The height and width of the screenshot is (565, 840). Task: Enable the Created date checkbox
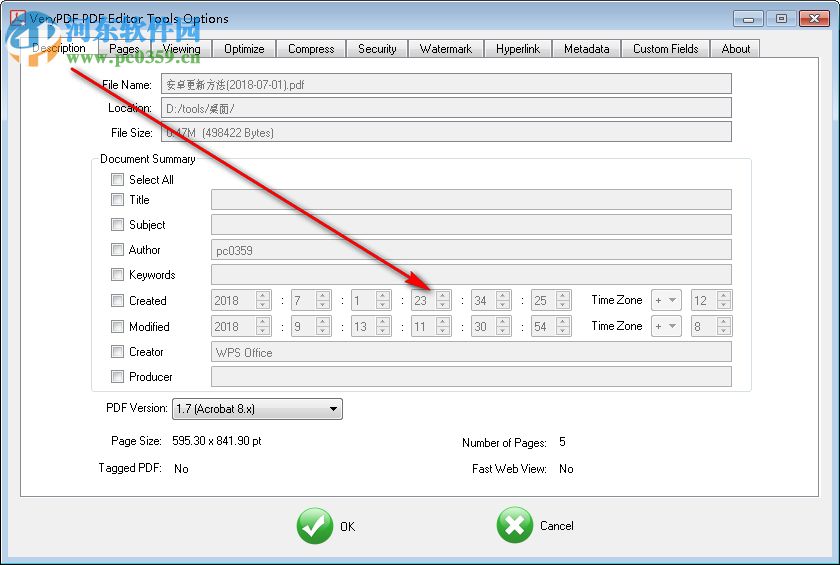(117, 300)
